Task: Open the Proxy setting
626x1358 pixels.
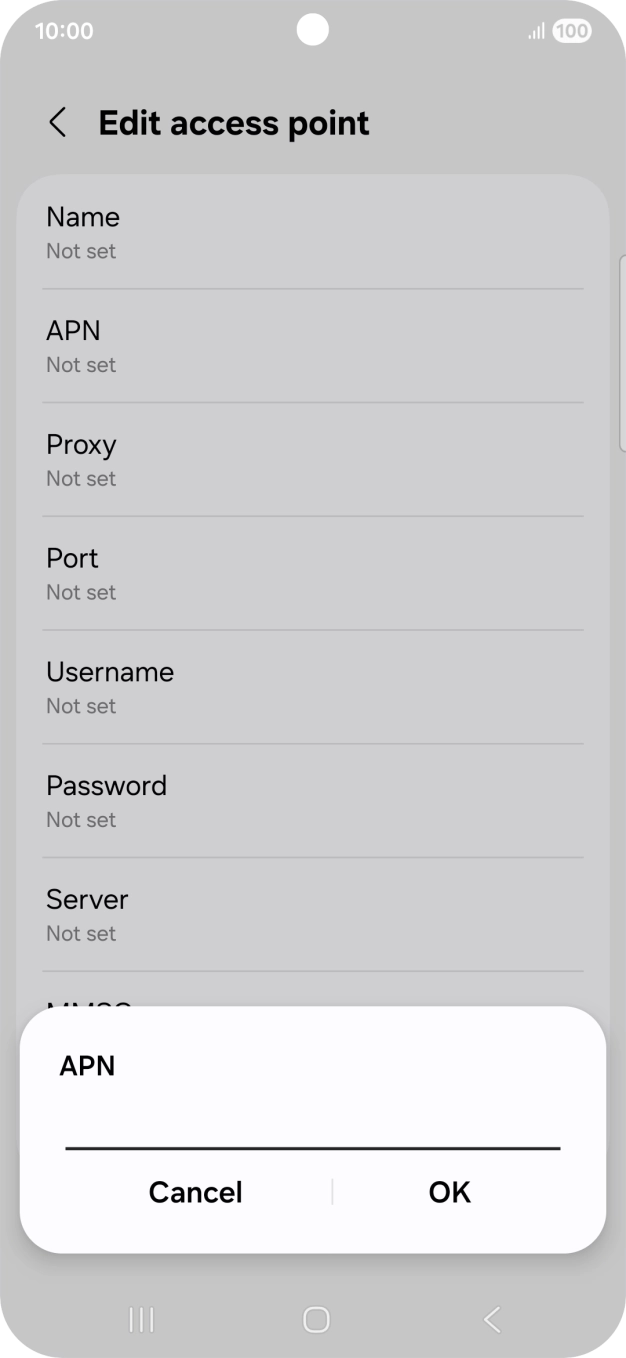Action: coord(313,459)
